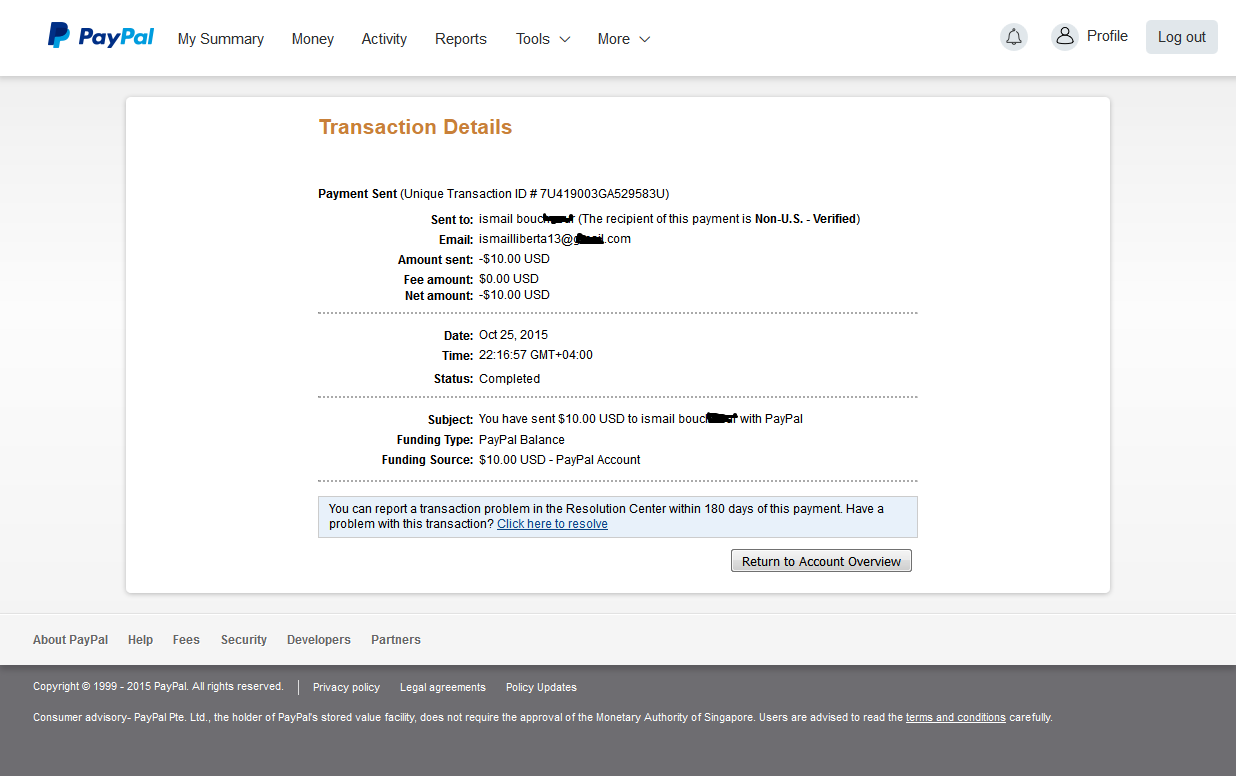Open the About PayPal footer link
The width and height of the screenshot is (1236, 776).
point(70,640)
